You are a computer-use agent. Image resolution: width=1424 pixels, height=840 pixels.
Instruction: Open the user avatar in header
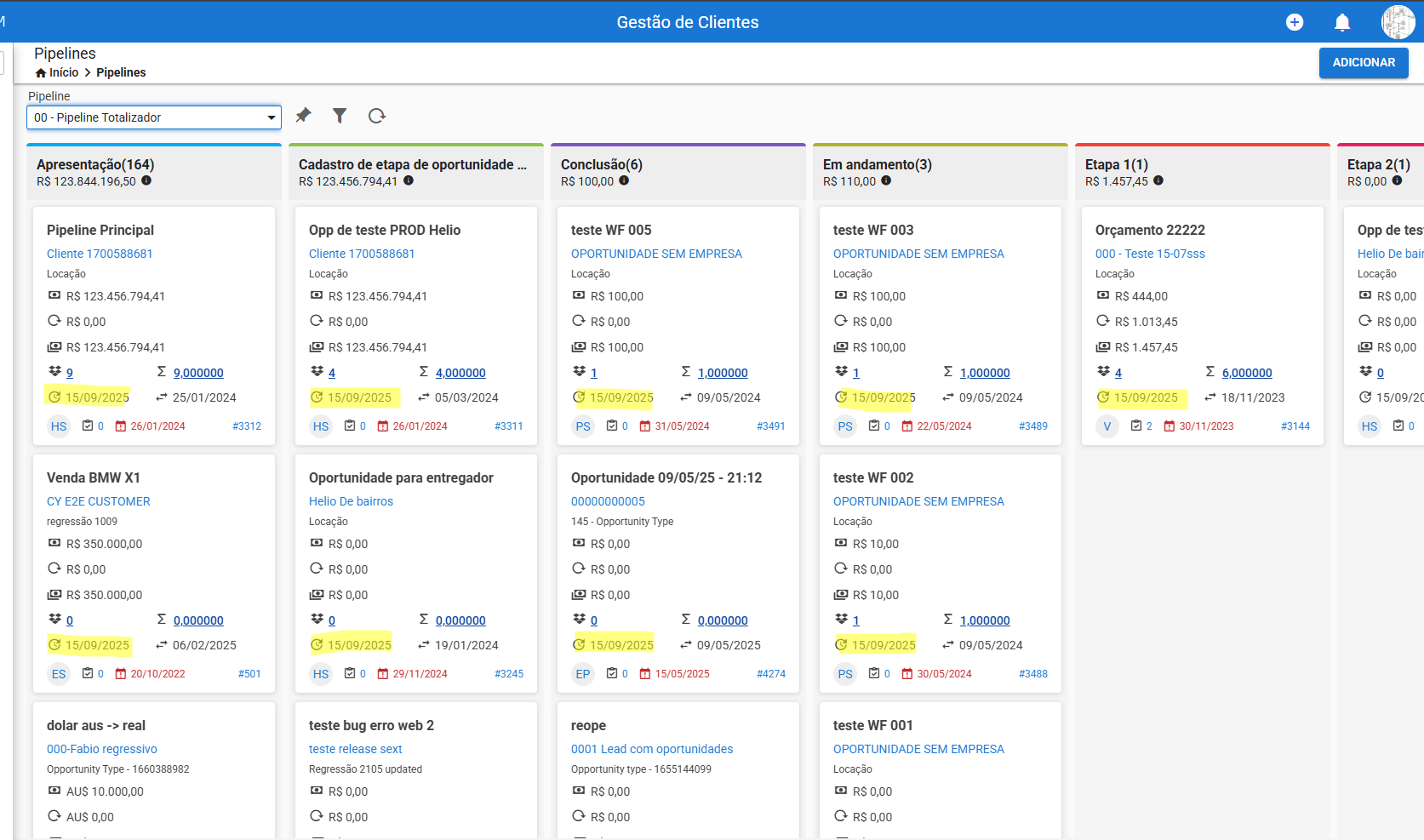click(1398, 22)
